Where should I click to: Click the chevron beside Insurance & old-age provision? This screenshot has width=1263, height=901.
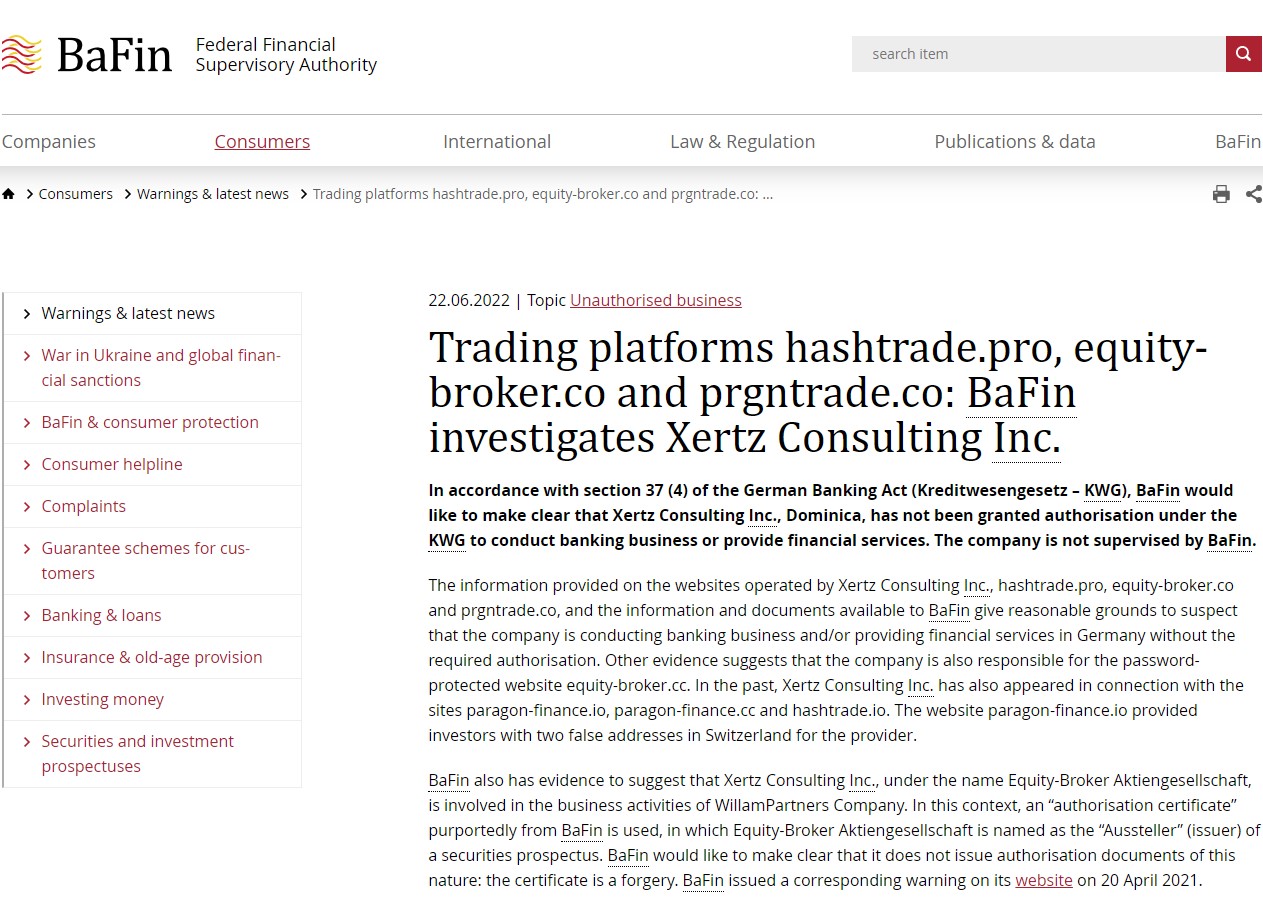27,658
